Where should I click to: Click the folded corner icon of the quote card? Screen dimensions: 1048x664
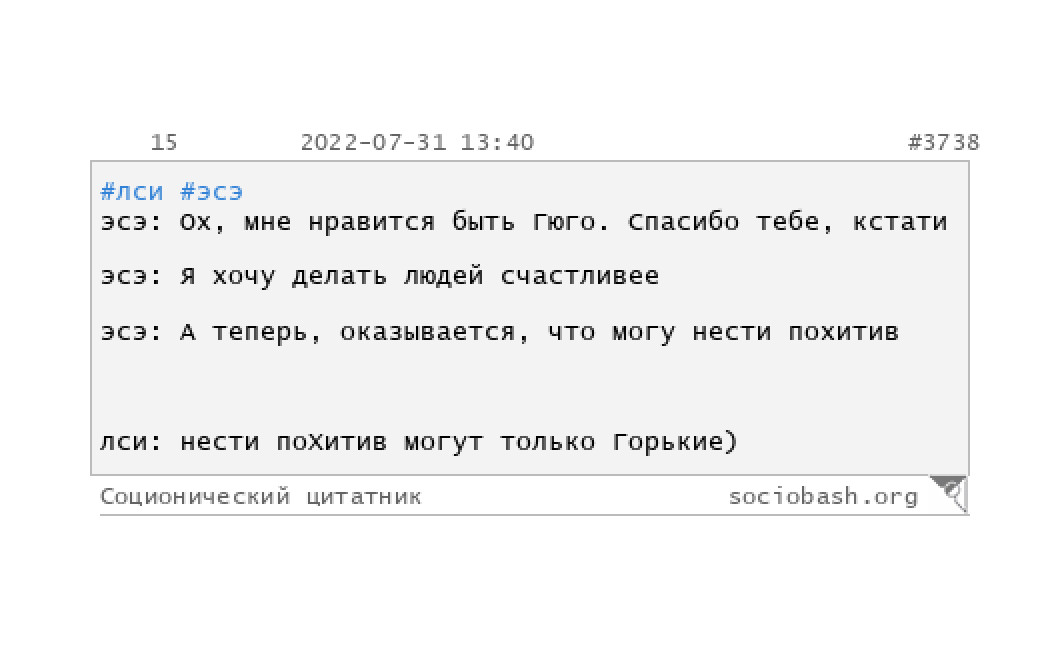point(949,493)
